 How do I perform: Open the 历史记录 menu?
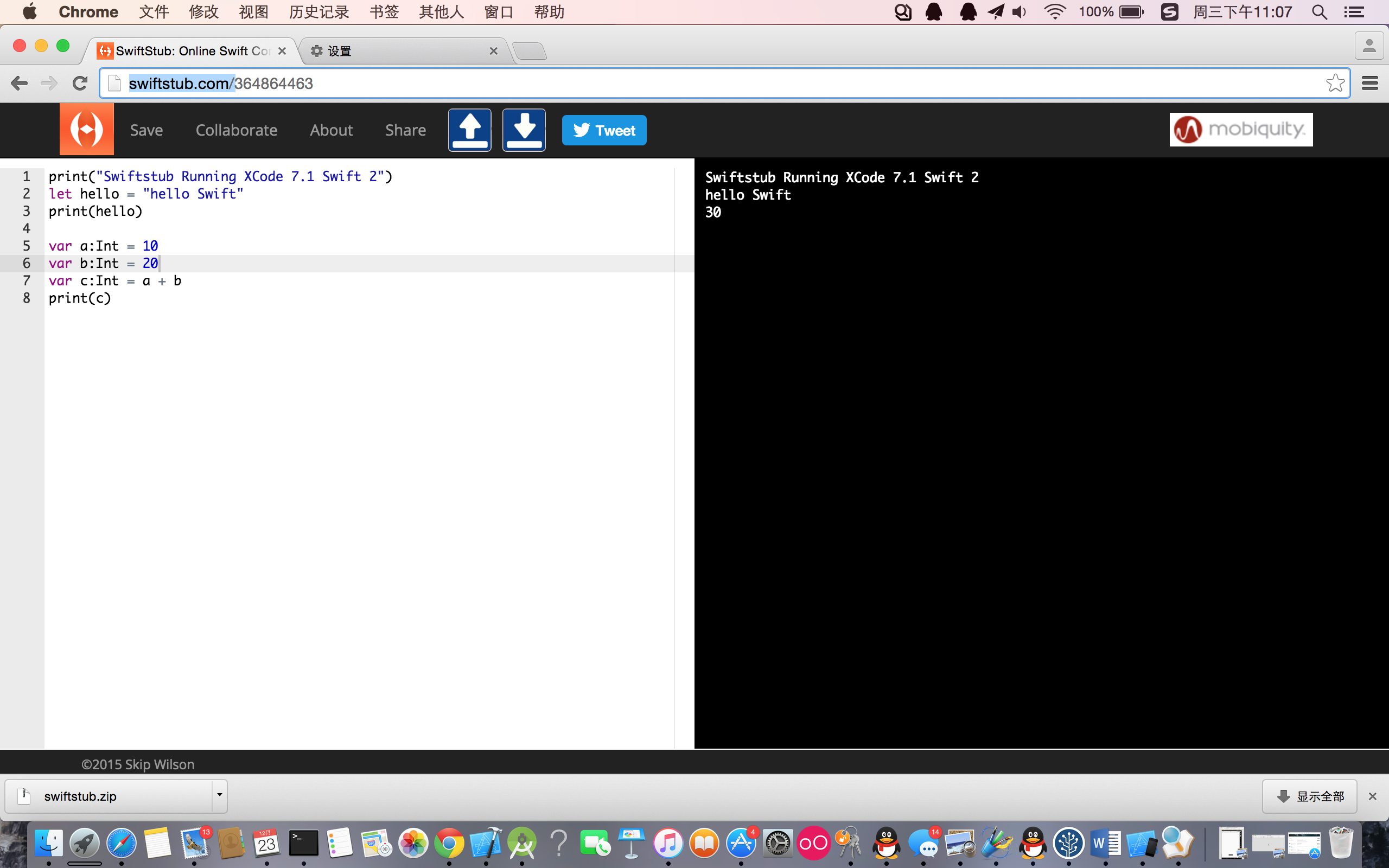click(x=318, y=12)
